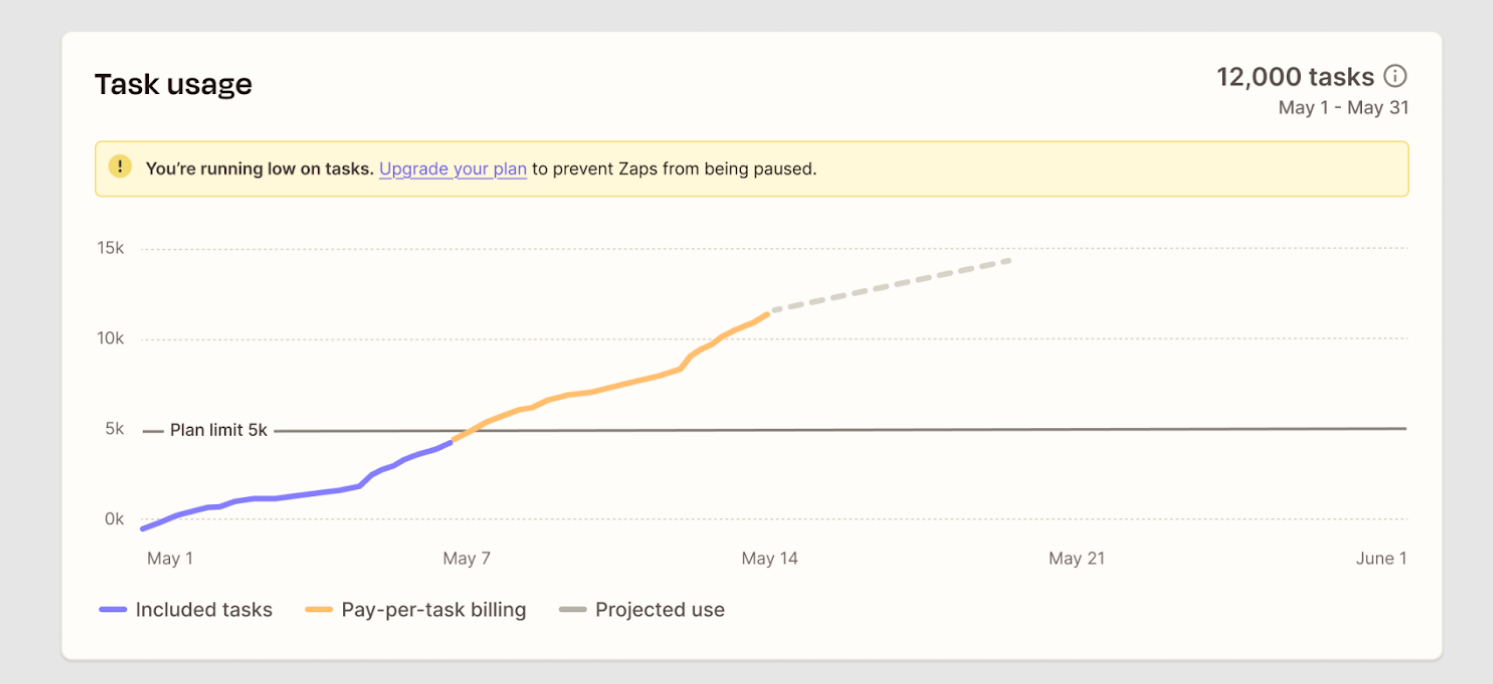The height and width of the screenshot is (684, 1493).
Task: Click the yellow warning exclamation icon
Action: 119,166
